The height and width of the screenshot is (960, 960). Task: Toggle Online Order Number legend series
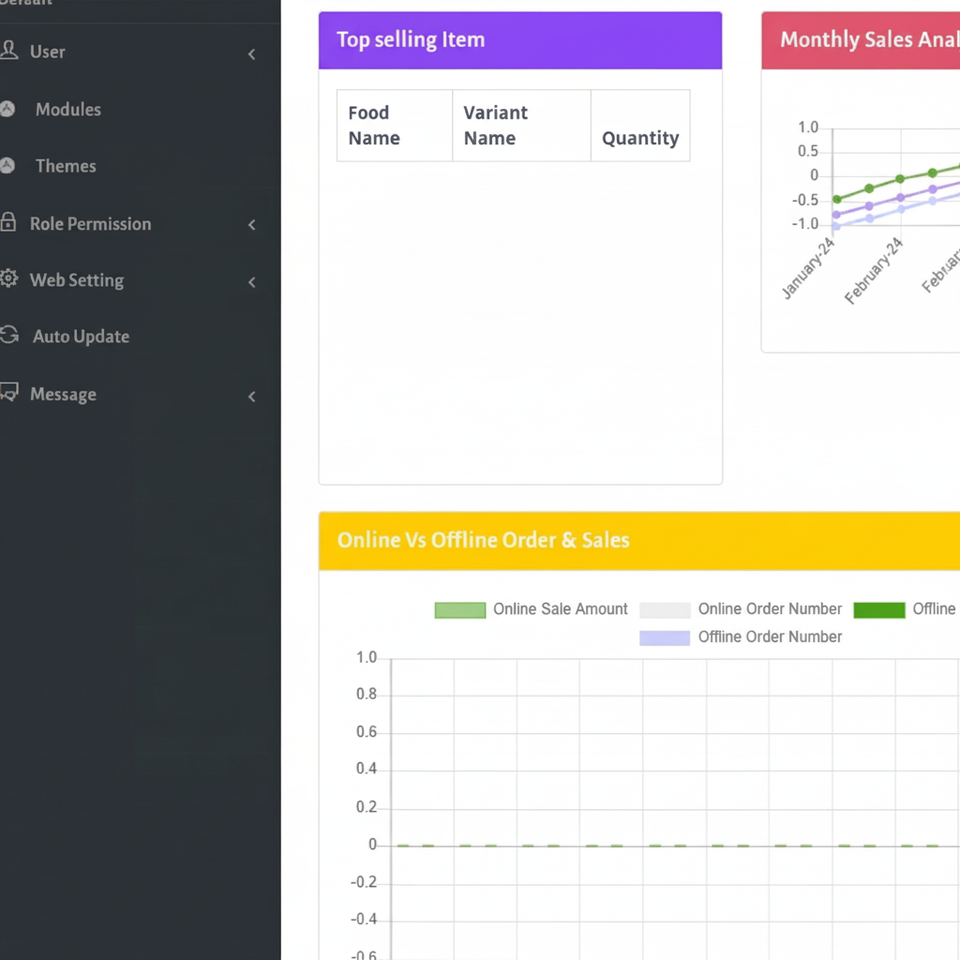741,609
